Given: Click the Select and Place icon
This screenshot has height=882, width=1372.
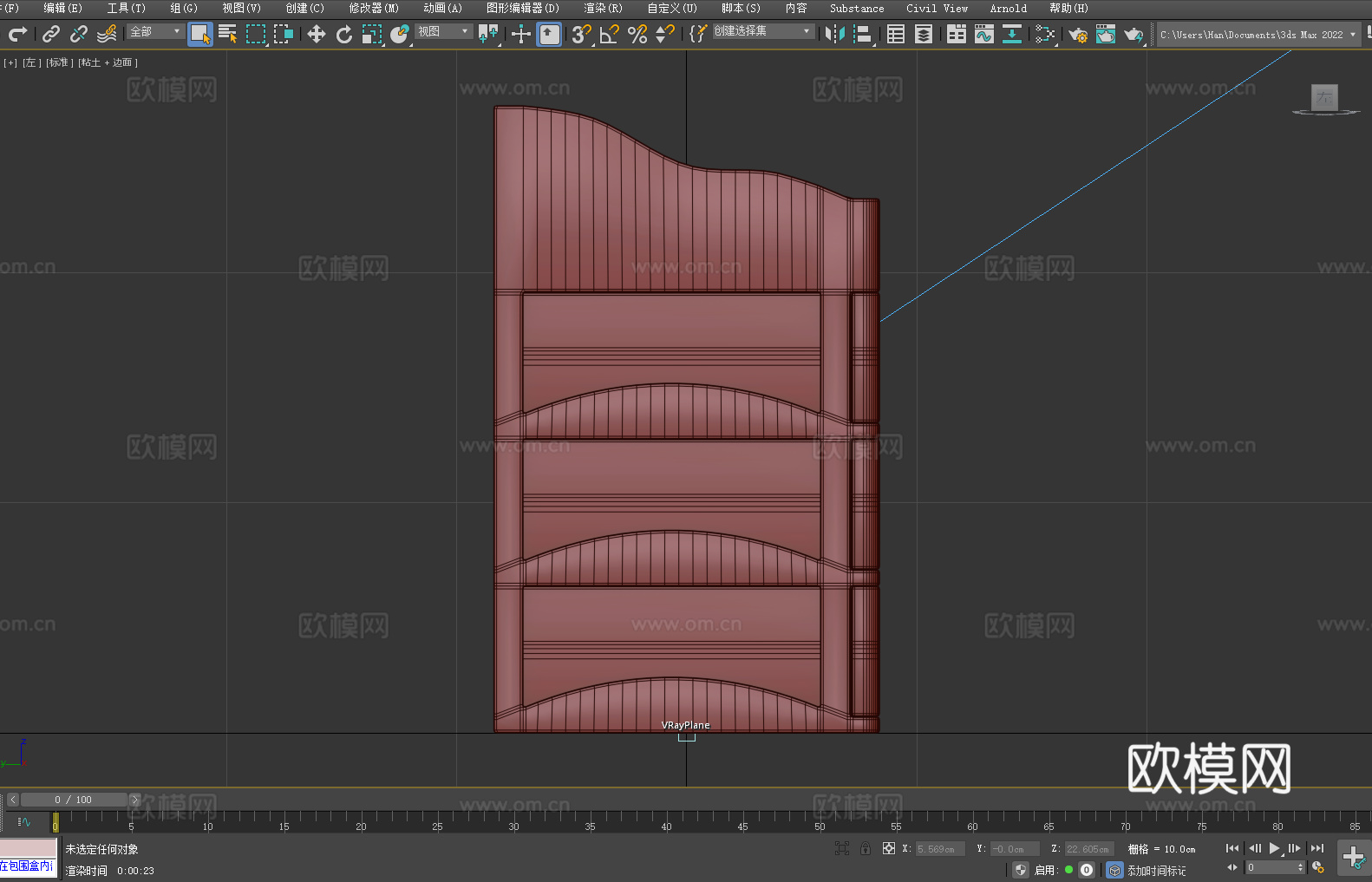Looking at the screenshot, I should point(400,34).
